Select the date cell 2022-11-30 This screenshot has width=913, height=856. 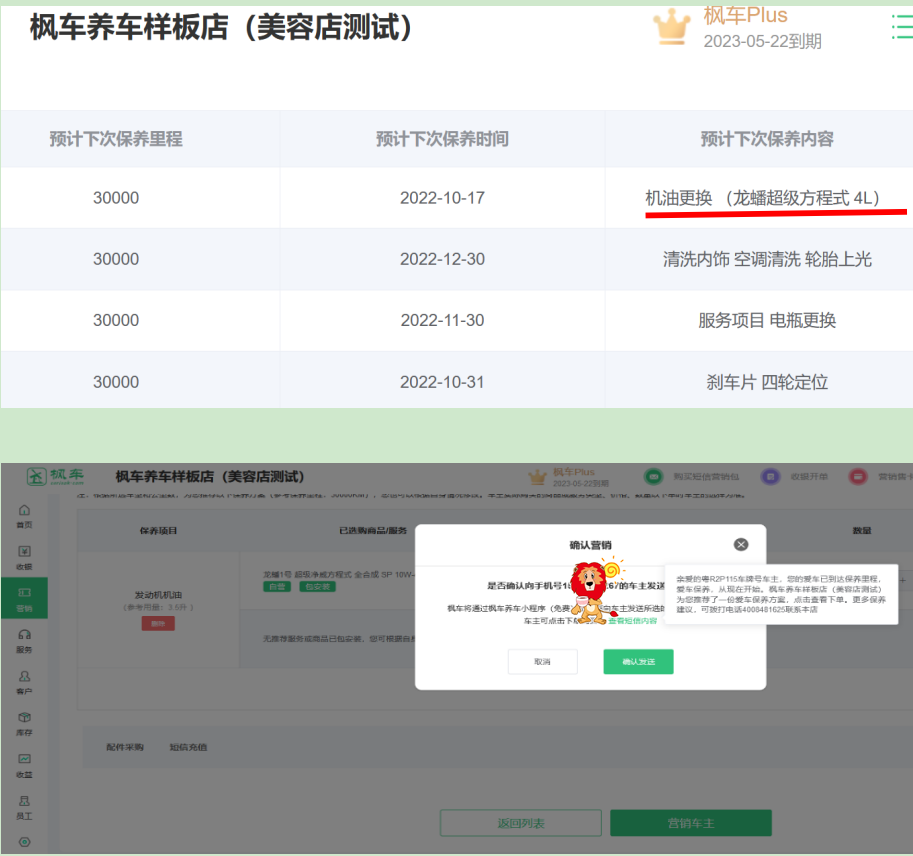[x=442, y=320]
